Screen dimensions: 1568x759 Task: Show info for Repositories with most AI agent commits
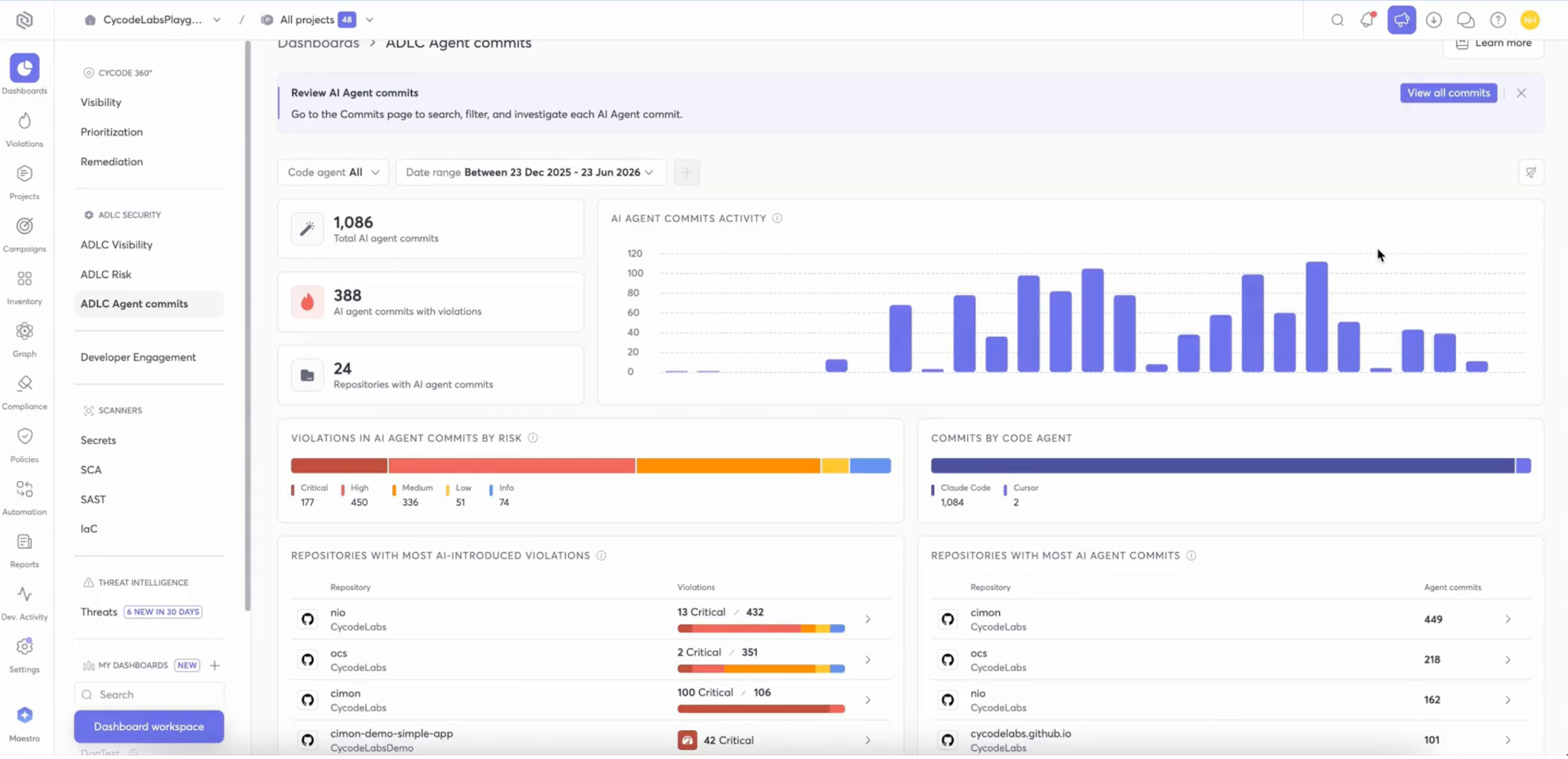coord(1191,555)
